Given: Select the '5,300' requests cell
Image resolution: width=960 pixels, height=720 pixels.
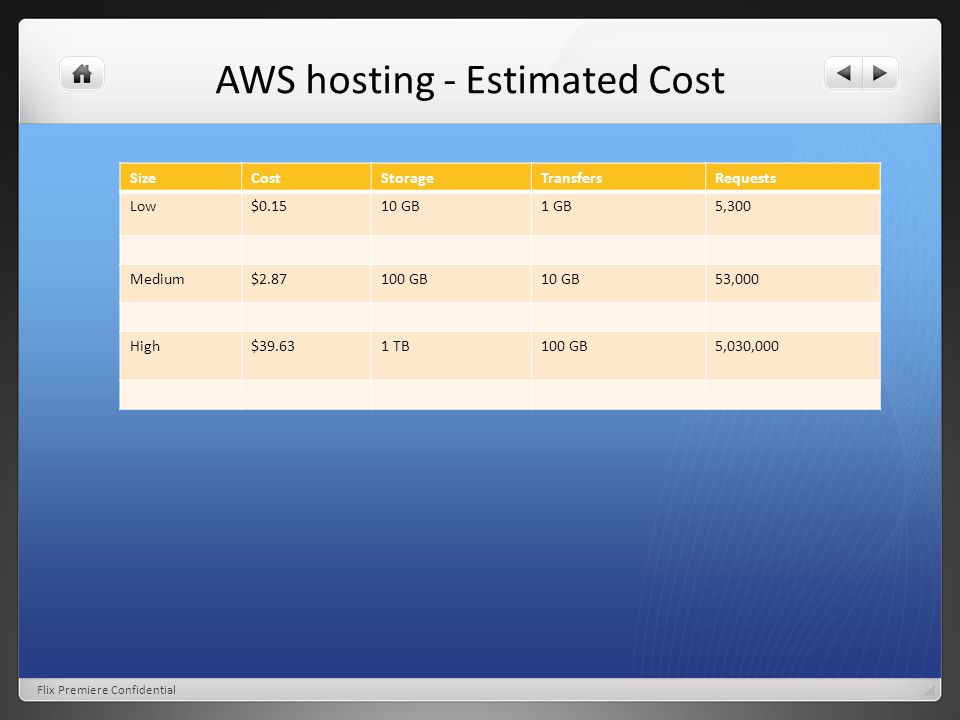Looking at the screenshot, I should tap(793, 213).
